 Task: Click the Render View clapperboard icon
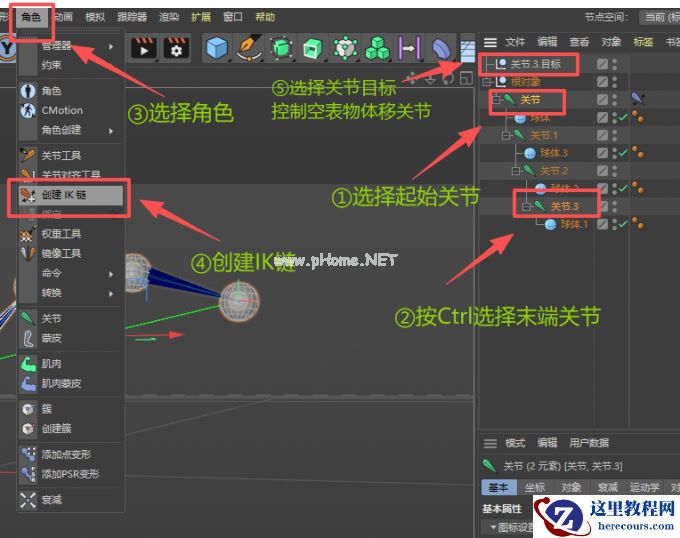[x=144, y=48]
